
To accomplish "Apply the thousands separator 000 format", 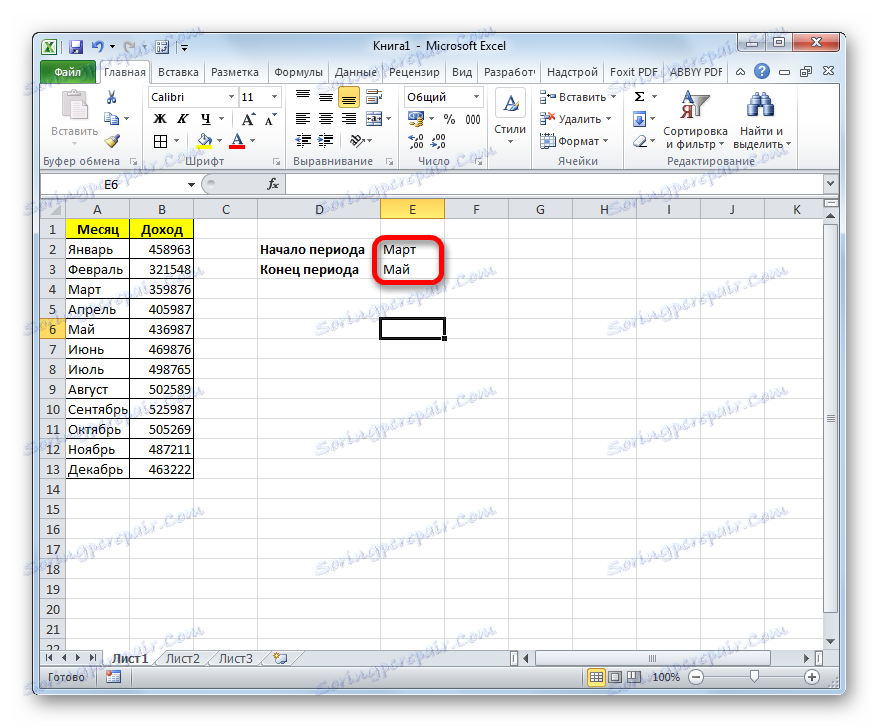I will (x=473, y=119).
